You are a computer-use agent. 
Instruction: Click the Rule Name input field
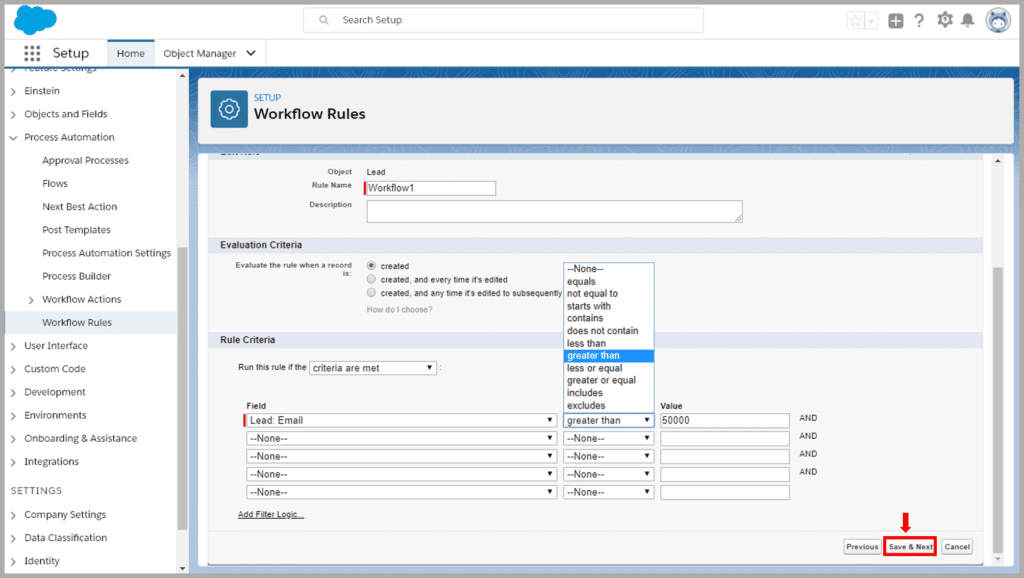(x=431, y=188)
